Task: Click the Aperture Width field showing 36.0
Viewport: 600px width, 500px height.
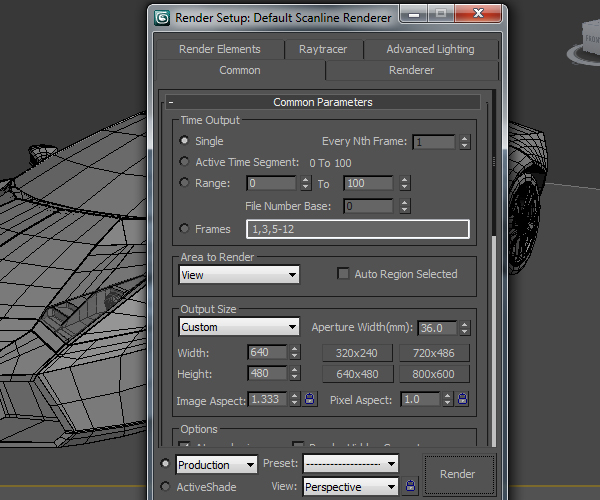Action: (437, 328)
